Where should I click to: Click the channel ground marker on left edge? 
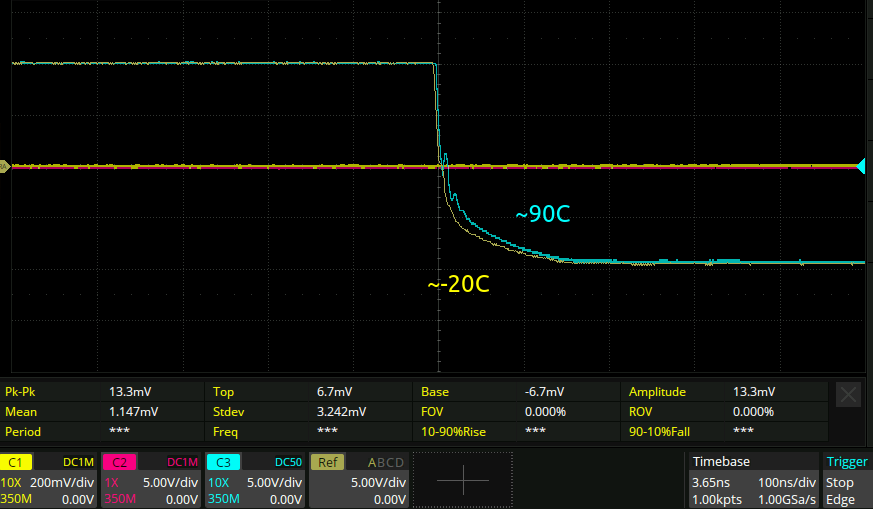5,167
